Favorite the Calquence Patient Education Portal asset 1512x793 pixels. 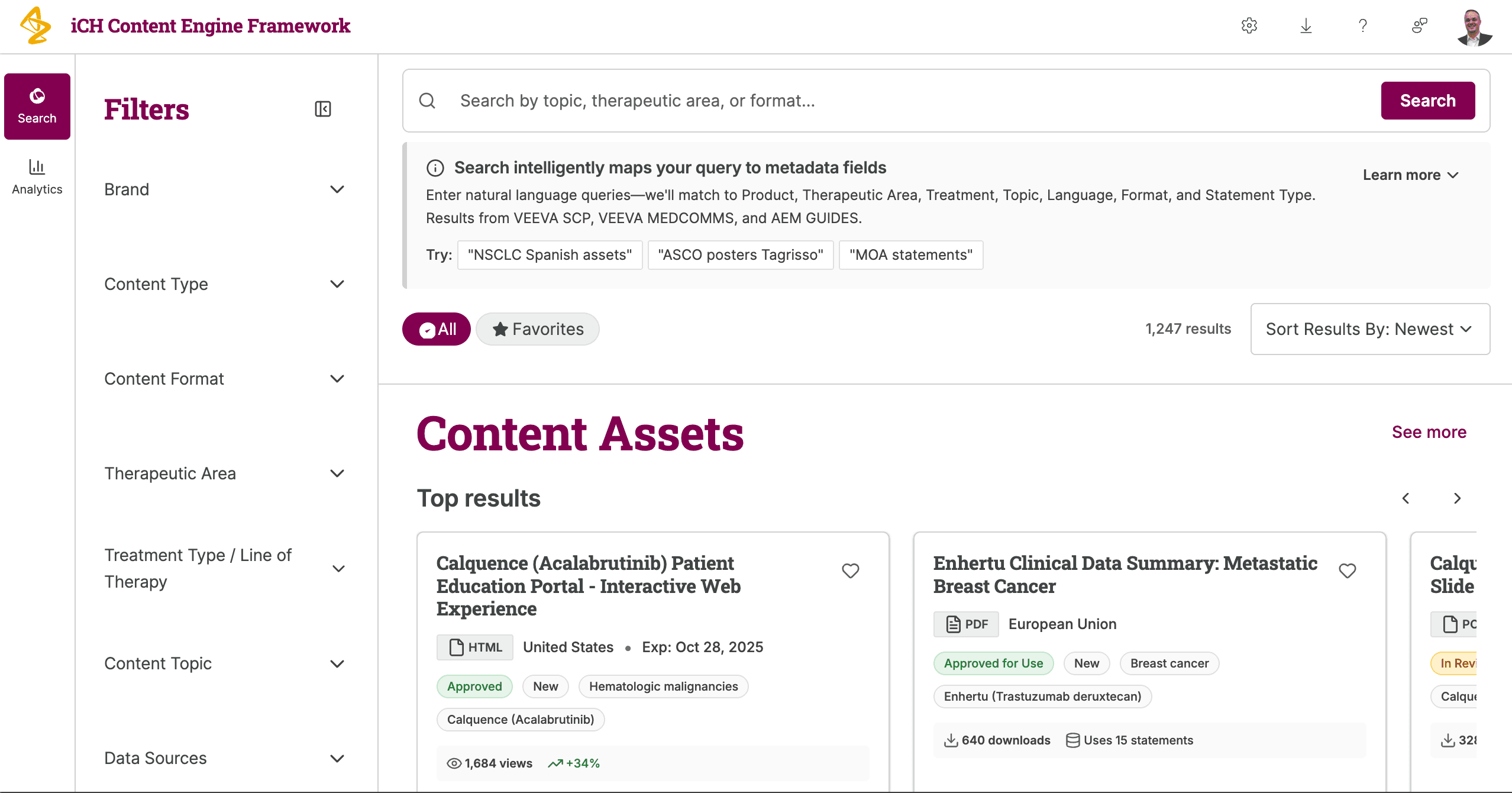pos(851,570)
